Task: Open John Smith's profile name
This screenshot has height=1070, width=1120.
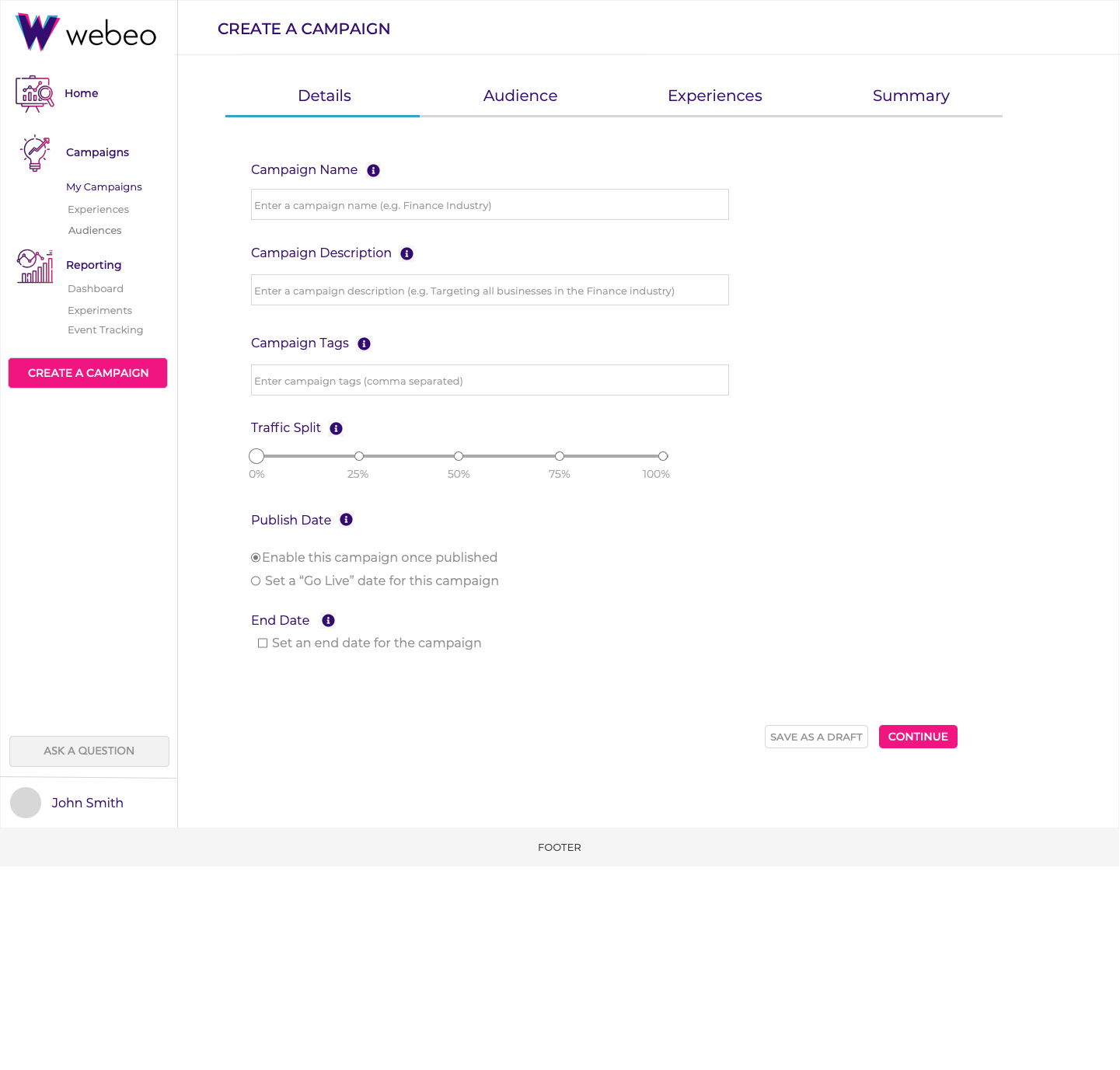Action: (x=87, y=803)
